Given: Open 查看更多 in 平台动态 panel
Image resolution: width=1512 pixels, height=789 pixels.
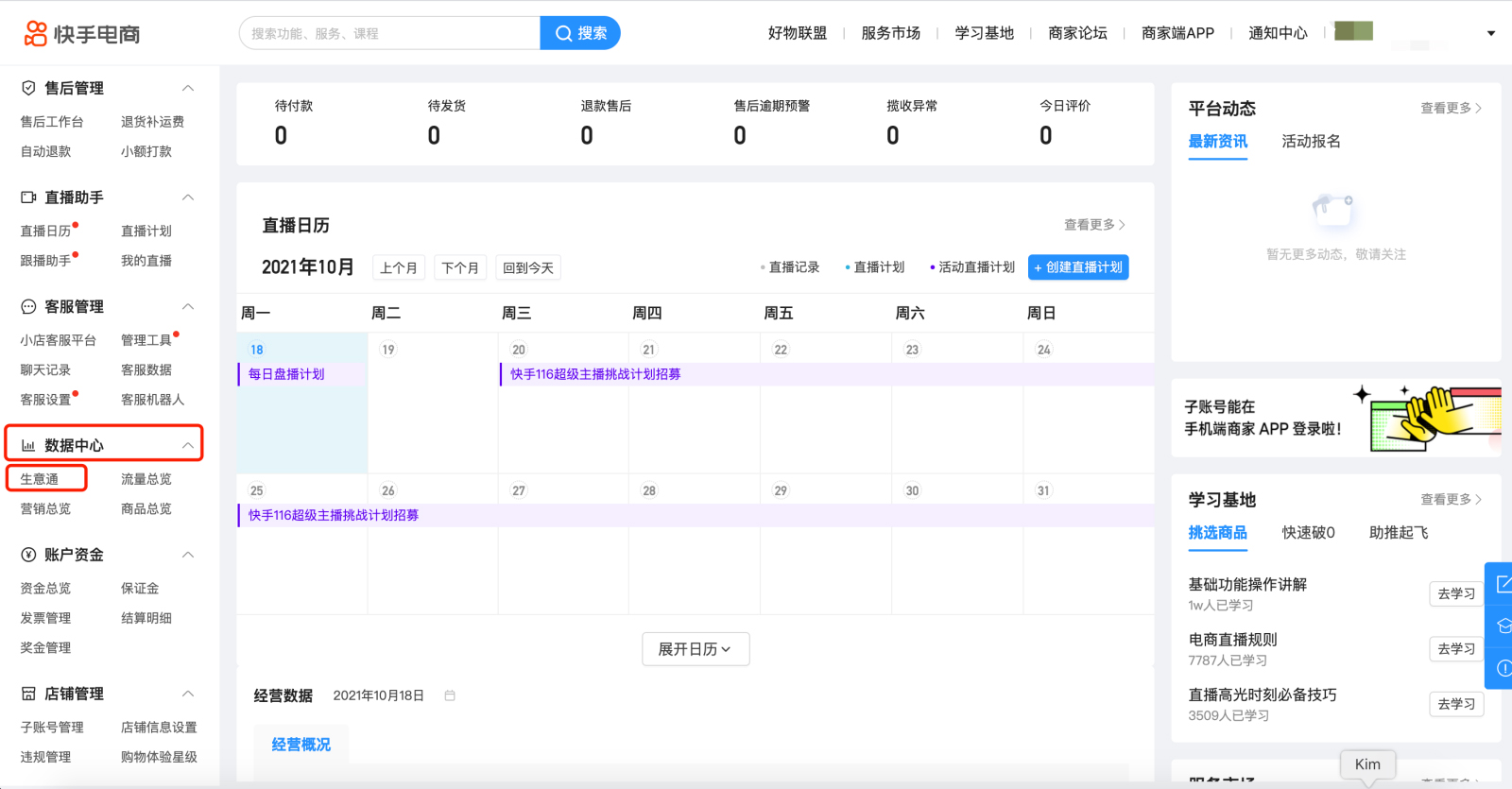Looking at the screenshot, I should (x=1451, y=109).
